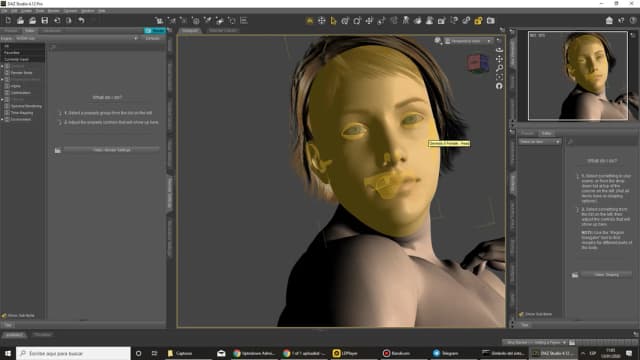Click the New scene icon

8,20
